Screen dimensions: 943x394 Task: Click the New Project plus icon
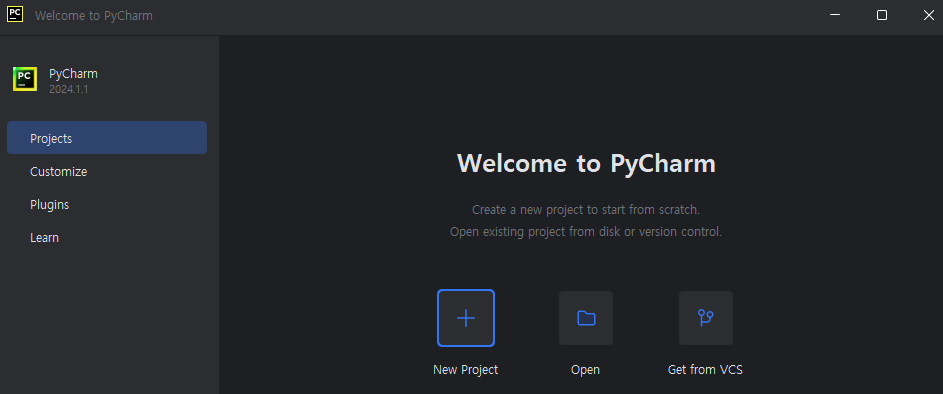tap(465, 318)
